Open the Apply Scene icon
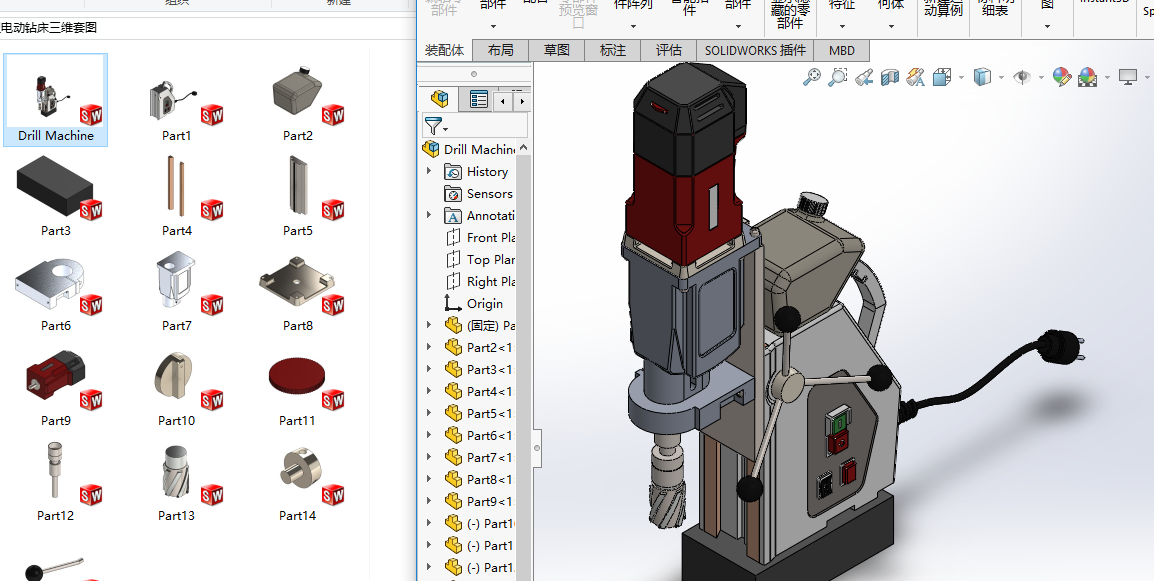Image resolution: width=1154 pixels, height=581 pixels. tap(1087, 77)
